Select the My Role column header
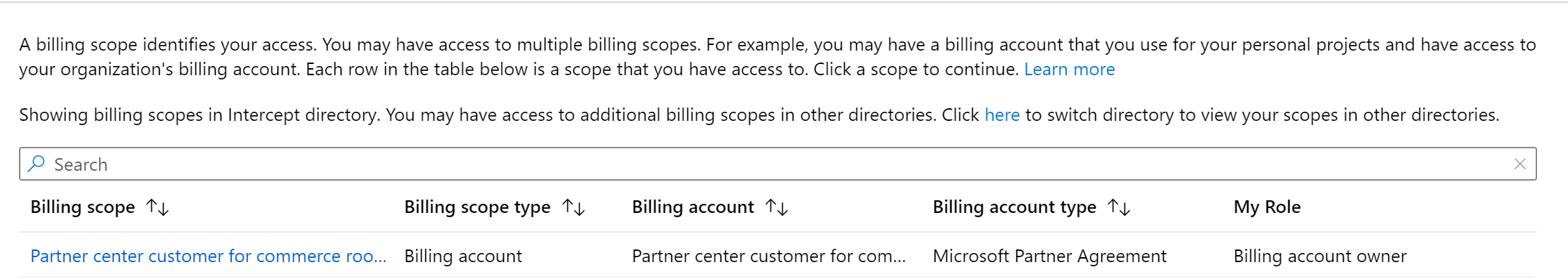 (1267, 207)
